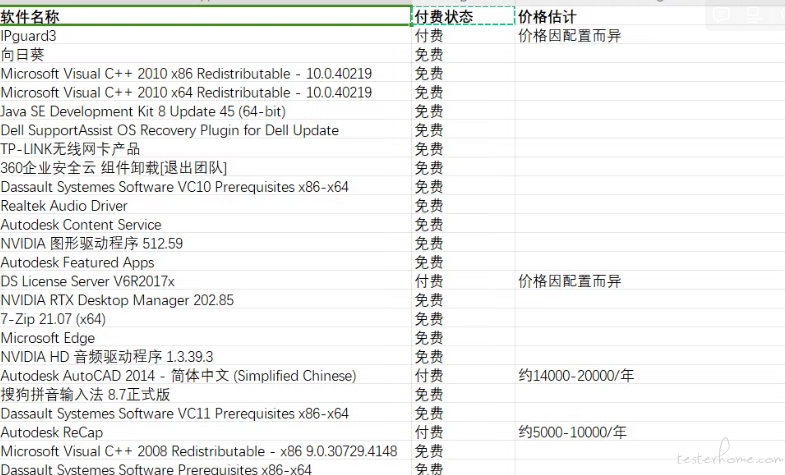This screenshot has width=785, height=475.
Task: Click 付费 in the Autodesk ReCap row
Action: [463, 432]
